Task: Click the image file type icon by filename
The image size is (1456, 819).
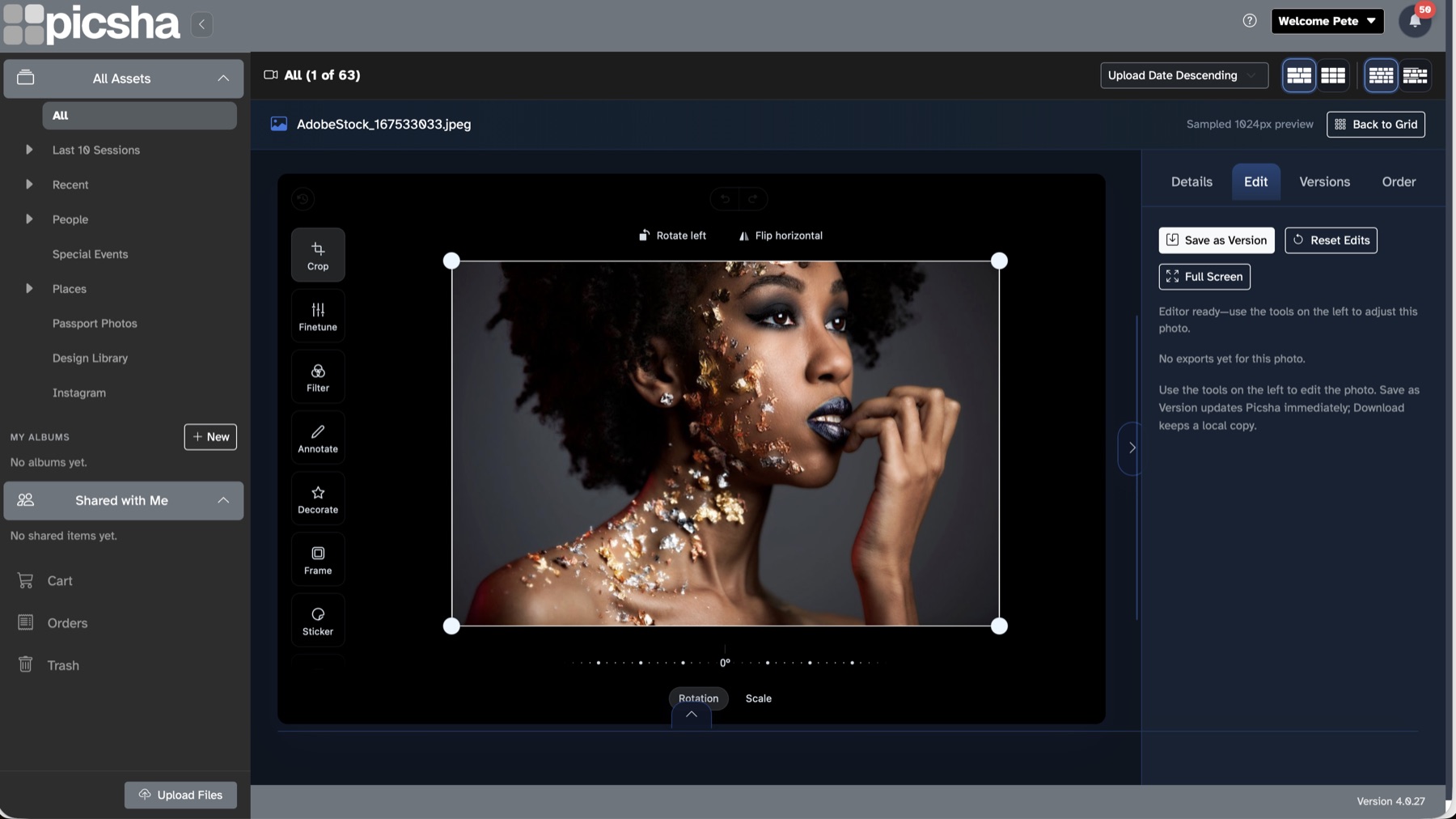Action: click(279, 124)
